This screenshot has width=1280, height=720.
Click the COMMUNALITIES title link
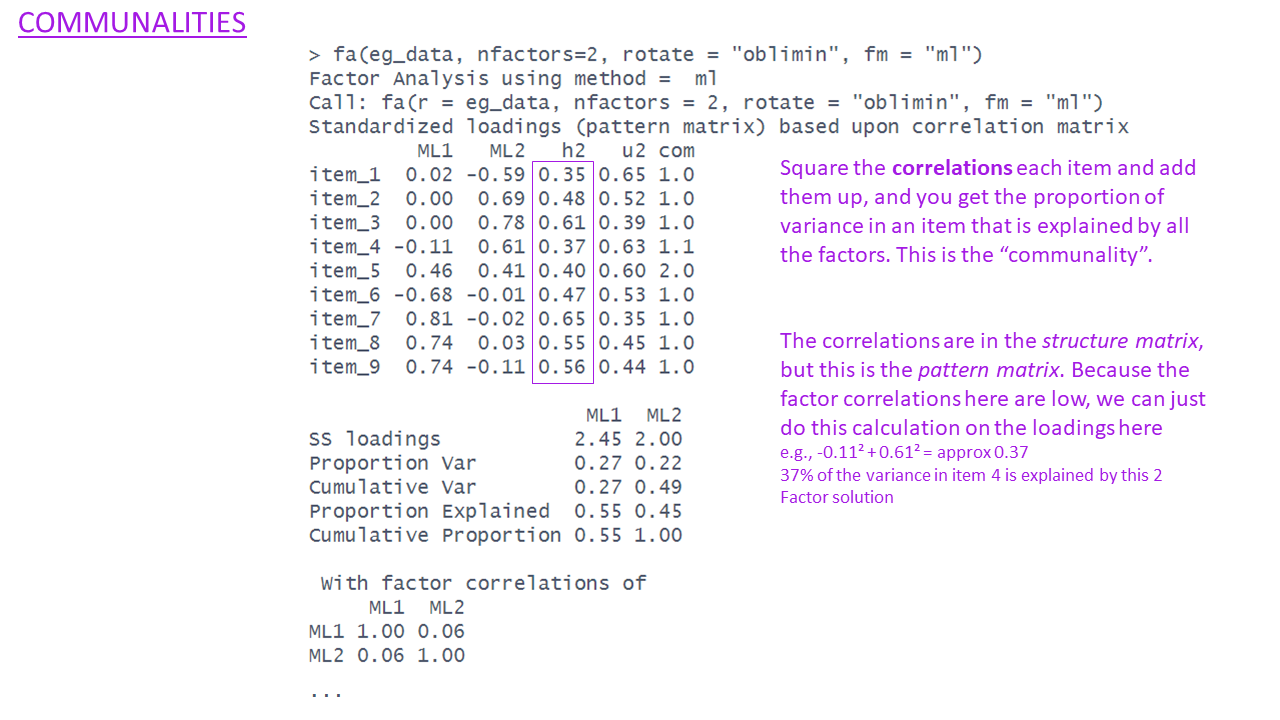pos(132,23)
